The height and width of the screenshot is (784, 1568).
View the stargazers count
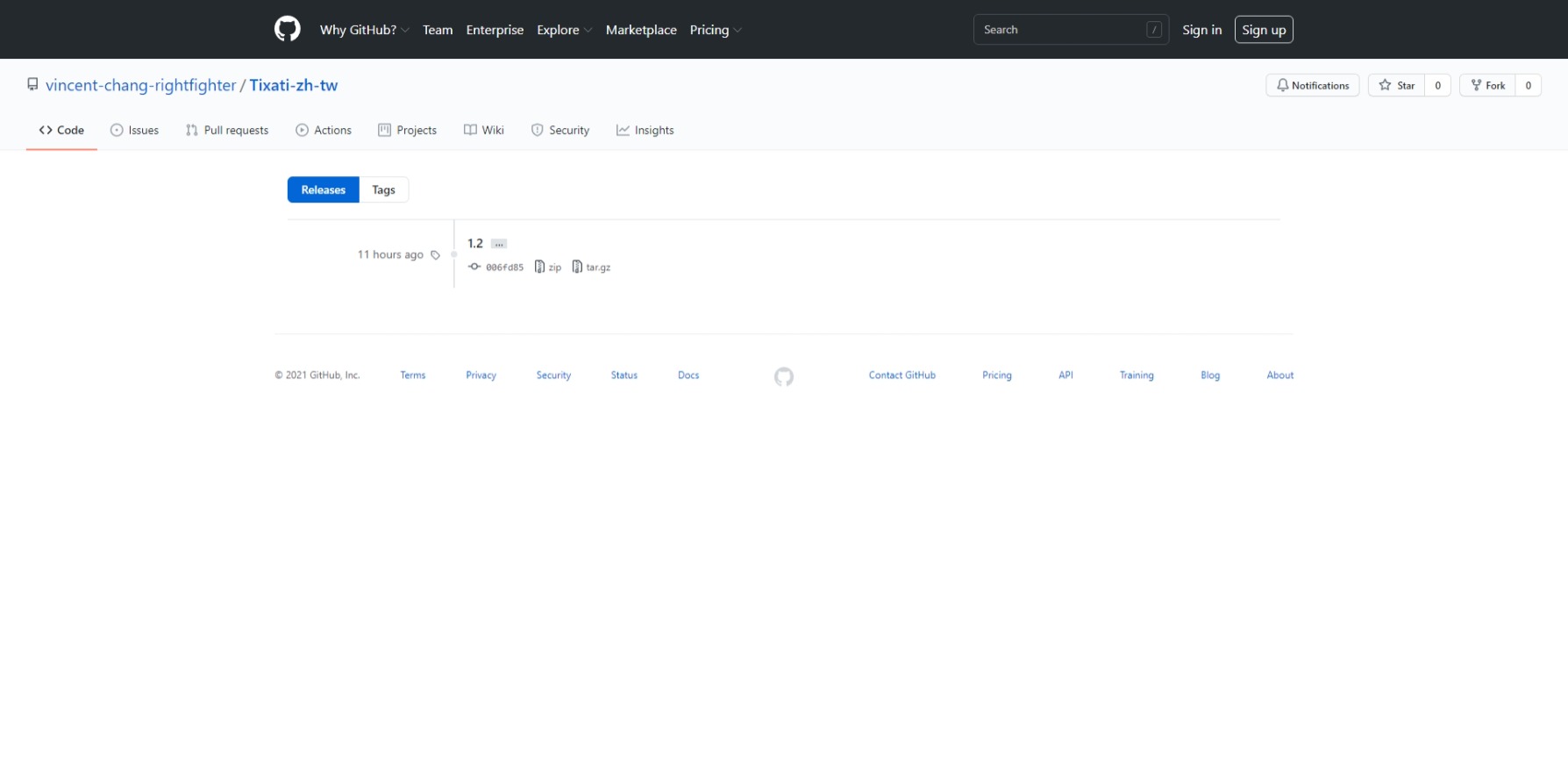pyautogui.click(x=1437, y=85)
